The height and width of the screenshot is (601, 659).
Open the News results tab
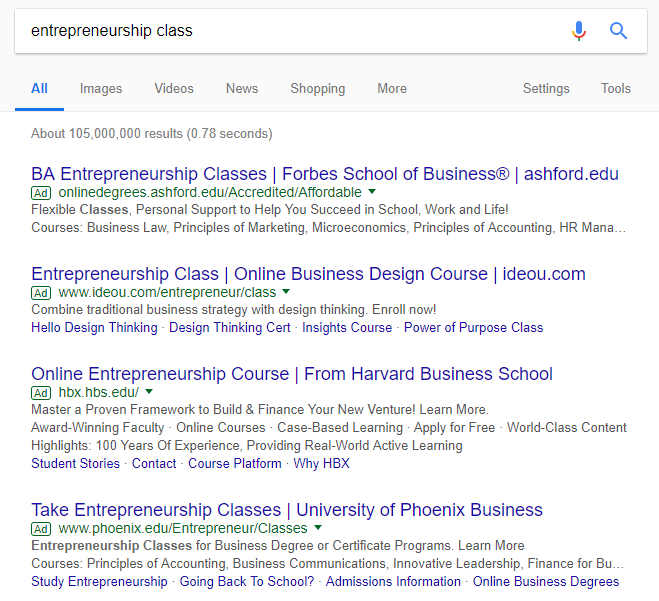(x=242, y=89)
